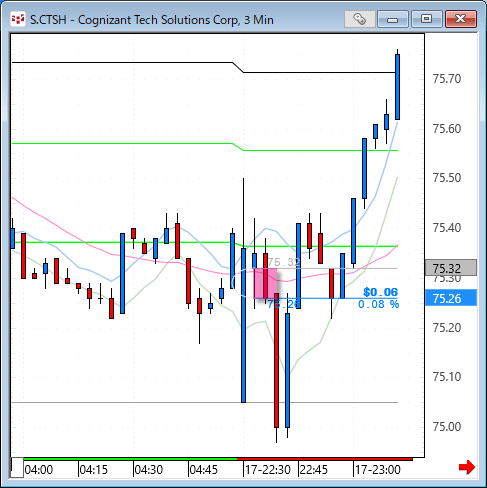This screenshot has height=488, width=487.
Task: Click the 75.60 price scale value
Action: tap(447, 129)
